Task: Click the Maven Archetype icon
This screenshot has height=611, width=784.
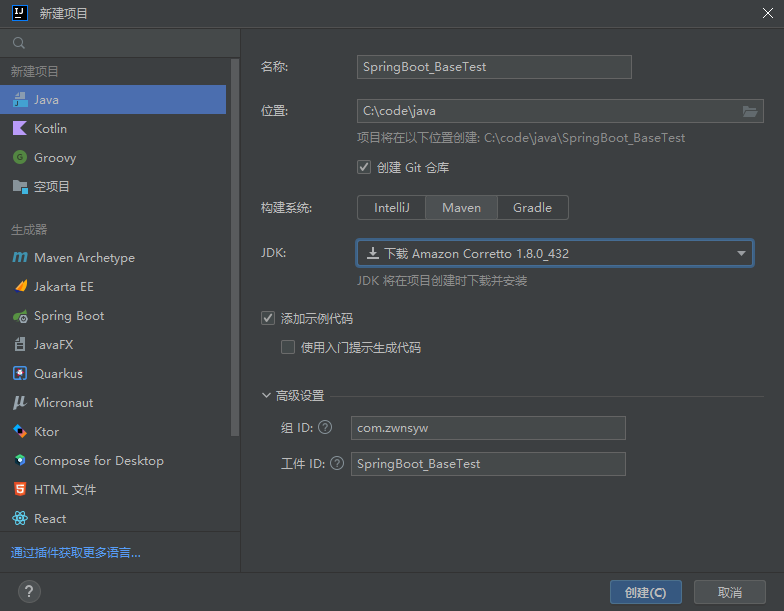Action: click(x=20, y=258)
